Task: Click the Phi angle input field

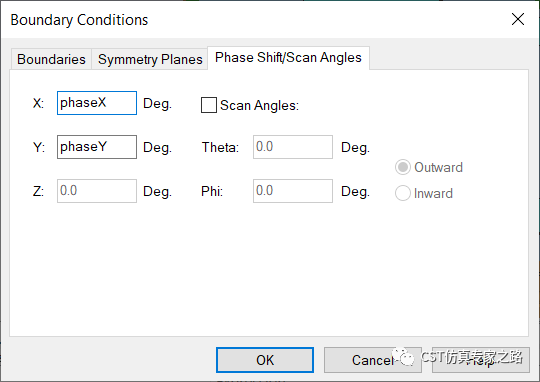Action: pyautogui.click(x=293, y=191)
